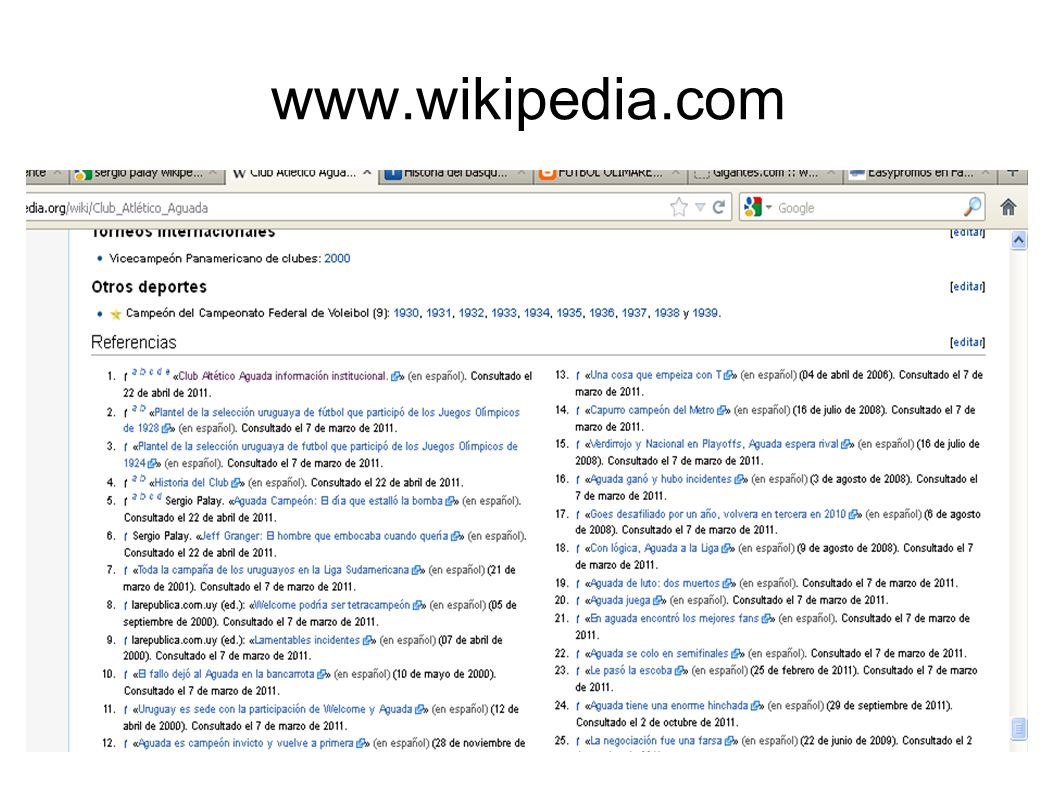The width and height of the screenshot is (1058, 793).
Task: Open 'El fallo dejó al Aguada en la bancarrota'
Action: 226,674
